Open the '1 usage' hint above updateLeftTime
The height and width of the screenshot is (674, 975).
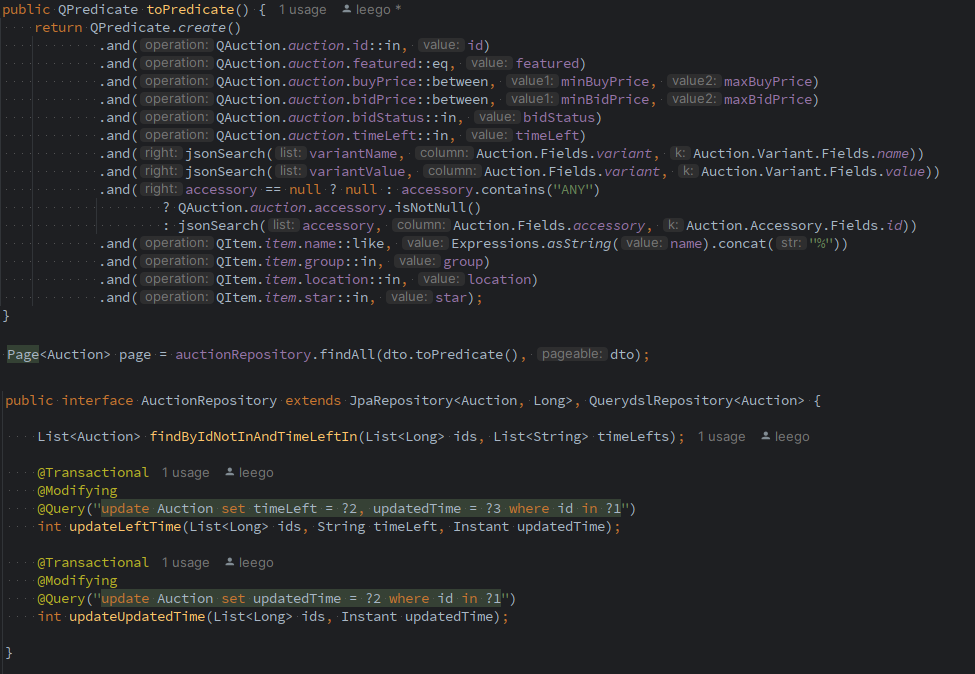point(185,473)
